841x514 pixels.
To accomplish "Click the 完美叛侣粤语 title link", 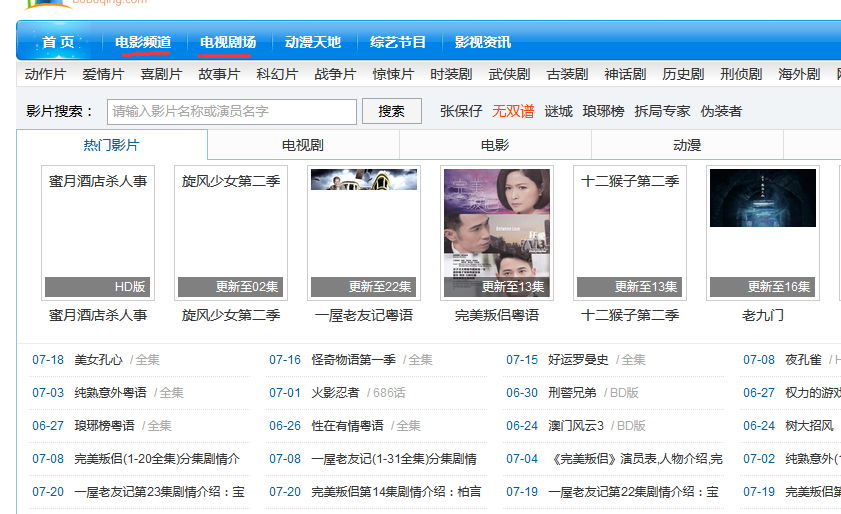I will 497,315.
